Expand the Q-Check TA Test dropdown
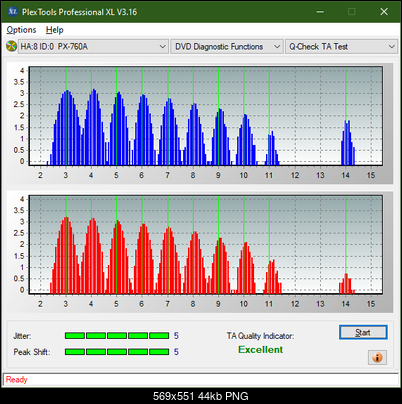Viewport: 402px width, 404px height. tap(341, 47)
